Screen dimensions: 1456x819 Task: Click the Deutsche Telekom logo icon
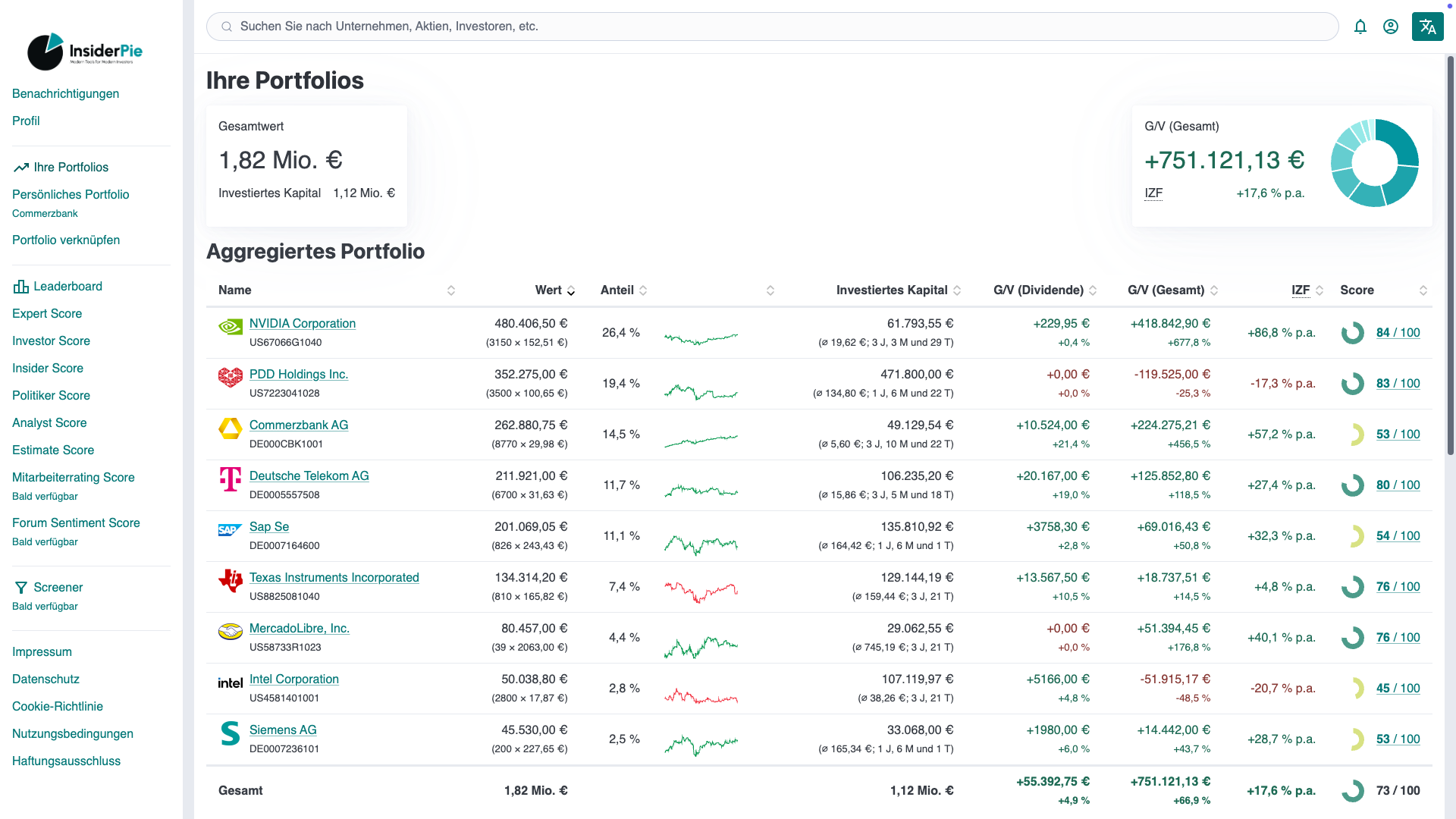click(x=230, y=479)
